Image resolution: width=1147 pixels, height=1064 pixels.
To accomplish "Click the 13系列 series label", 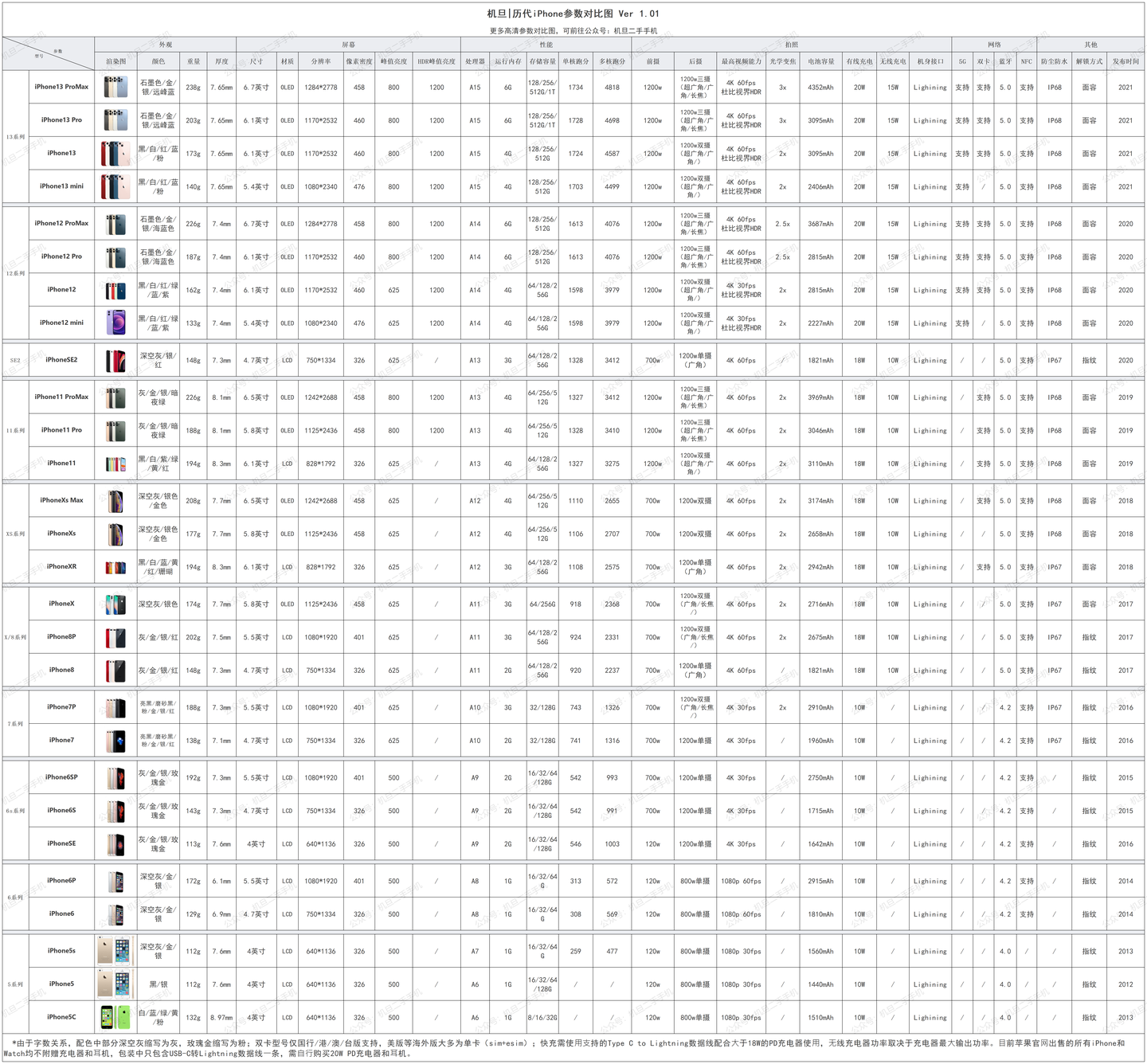I will pyautogui.click(x=15, y=137).
